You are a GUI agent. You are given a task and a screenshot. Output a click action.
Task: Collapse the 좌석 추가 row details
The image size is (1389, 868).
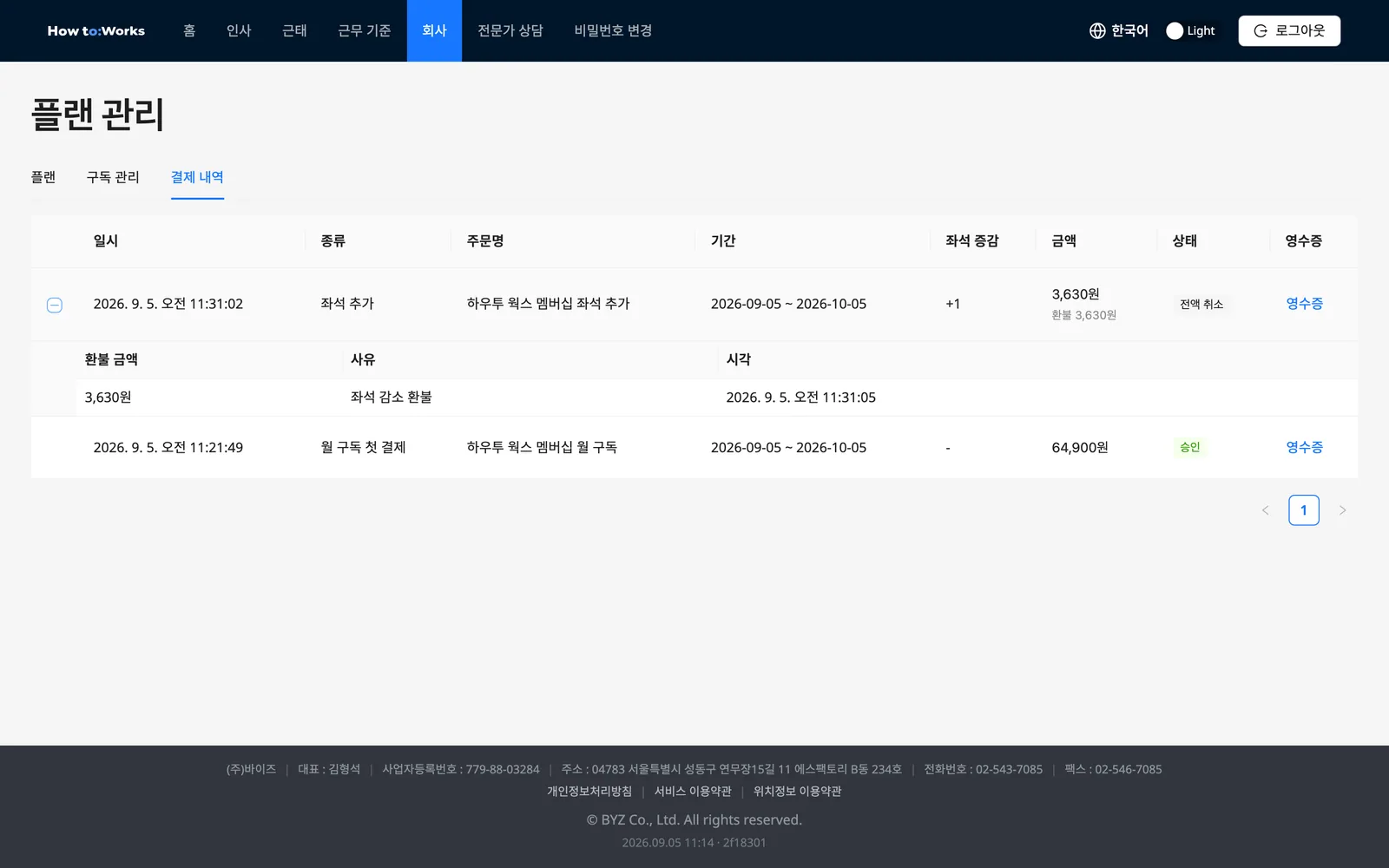point(54,305)
